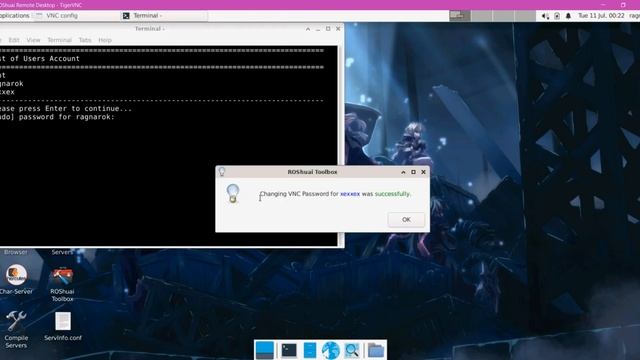
Task: Restore the TigerVNC viewer window
Action: pyautogui.click(x=623, y=5)
